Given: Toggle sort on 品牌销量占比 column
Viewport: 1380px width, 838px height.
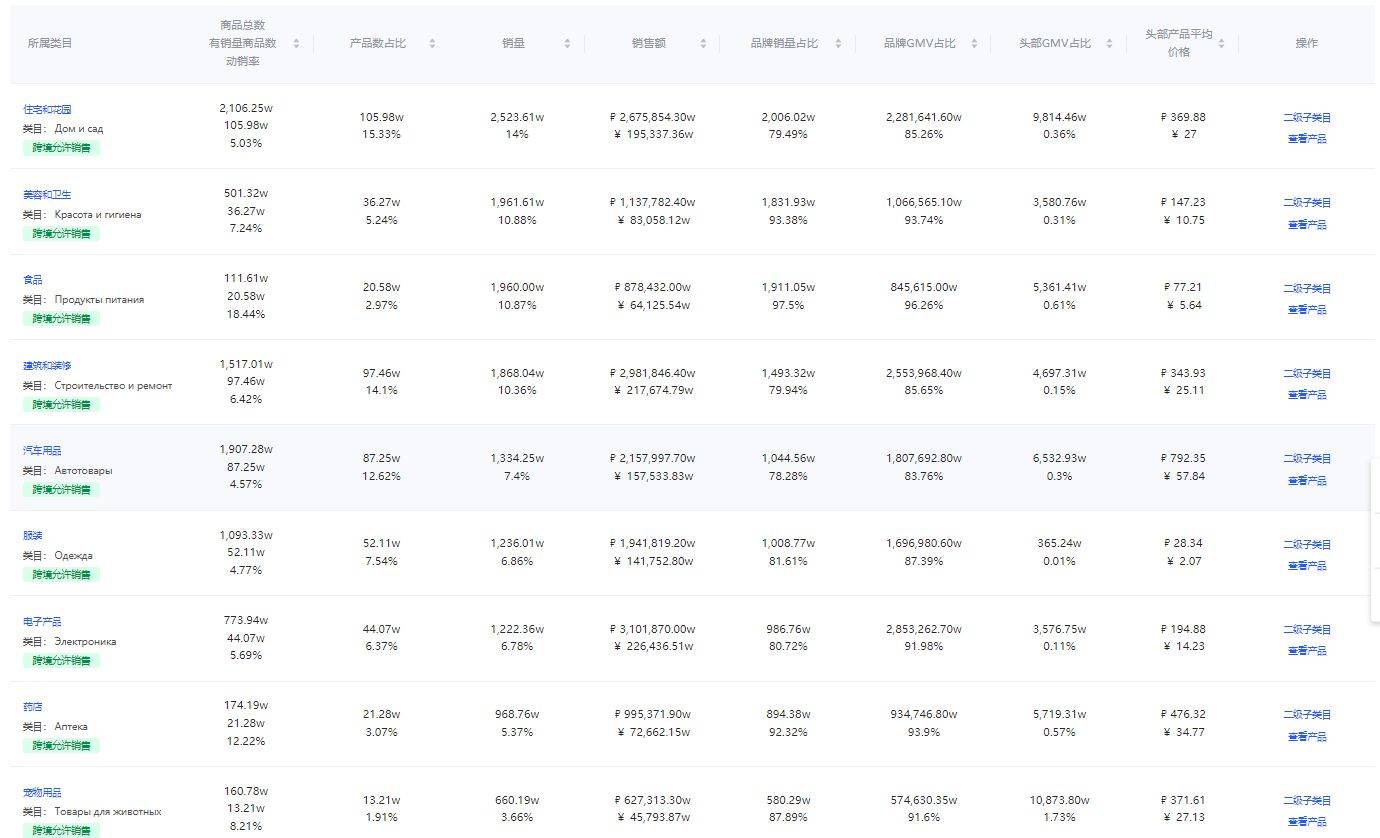Looking at the screenshot, I should (838, 44).
